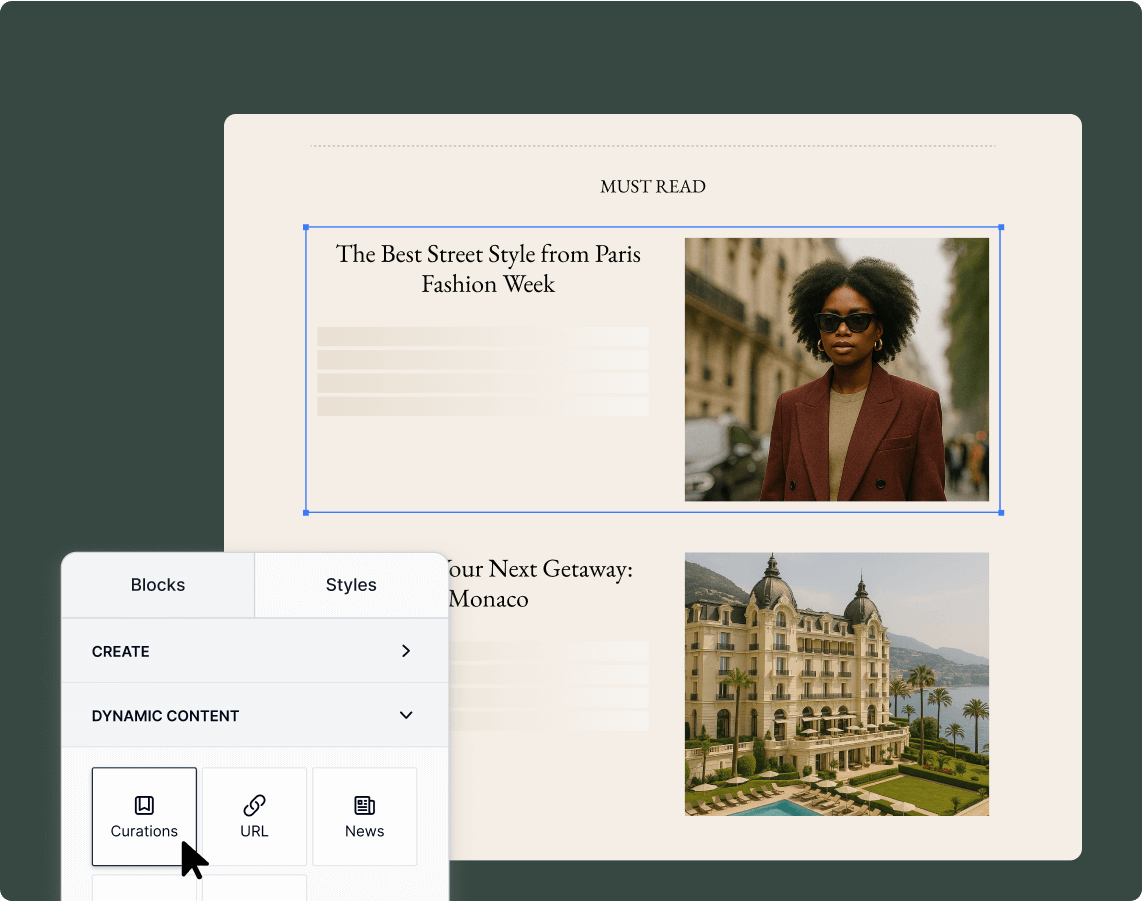Switch to the Blocks tab
The width and height of the screenshot is (1142, 901).
pyautogui.click(x=158, y=585)
